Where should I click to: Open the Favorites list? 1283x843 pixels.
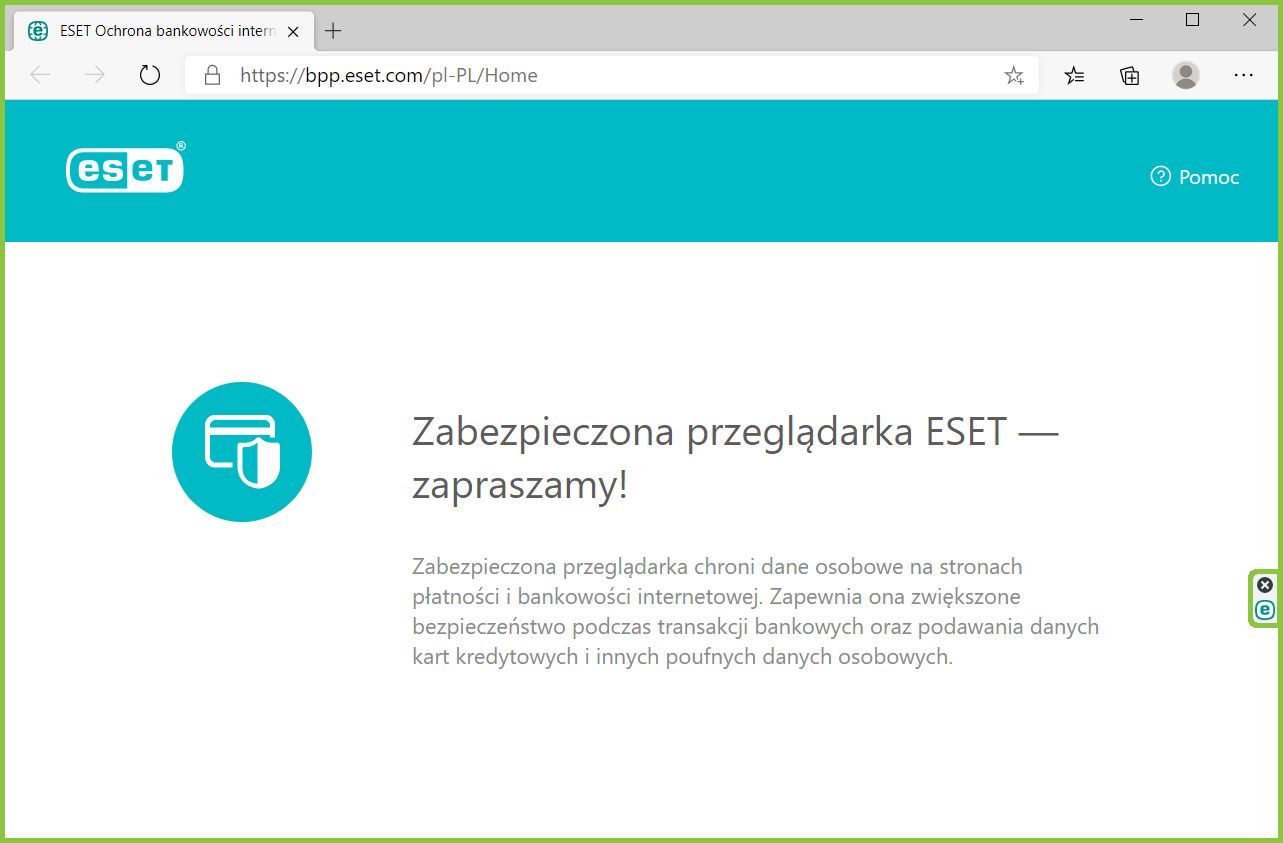coord(1074,75)
